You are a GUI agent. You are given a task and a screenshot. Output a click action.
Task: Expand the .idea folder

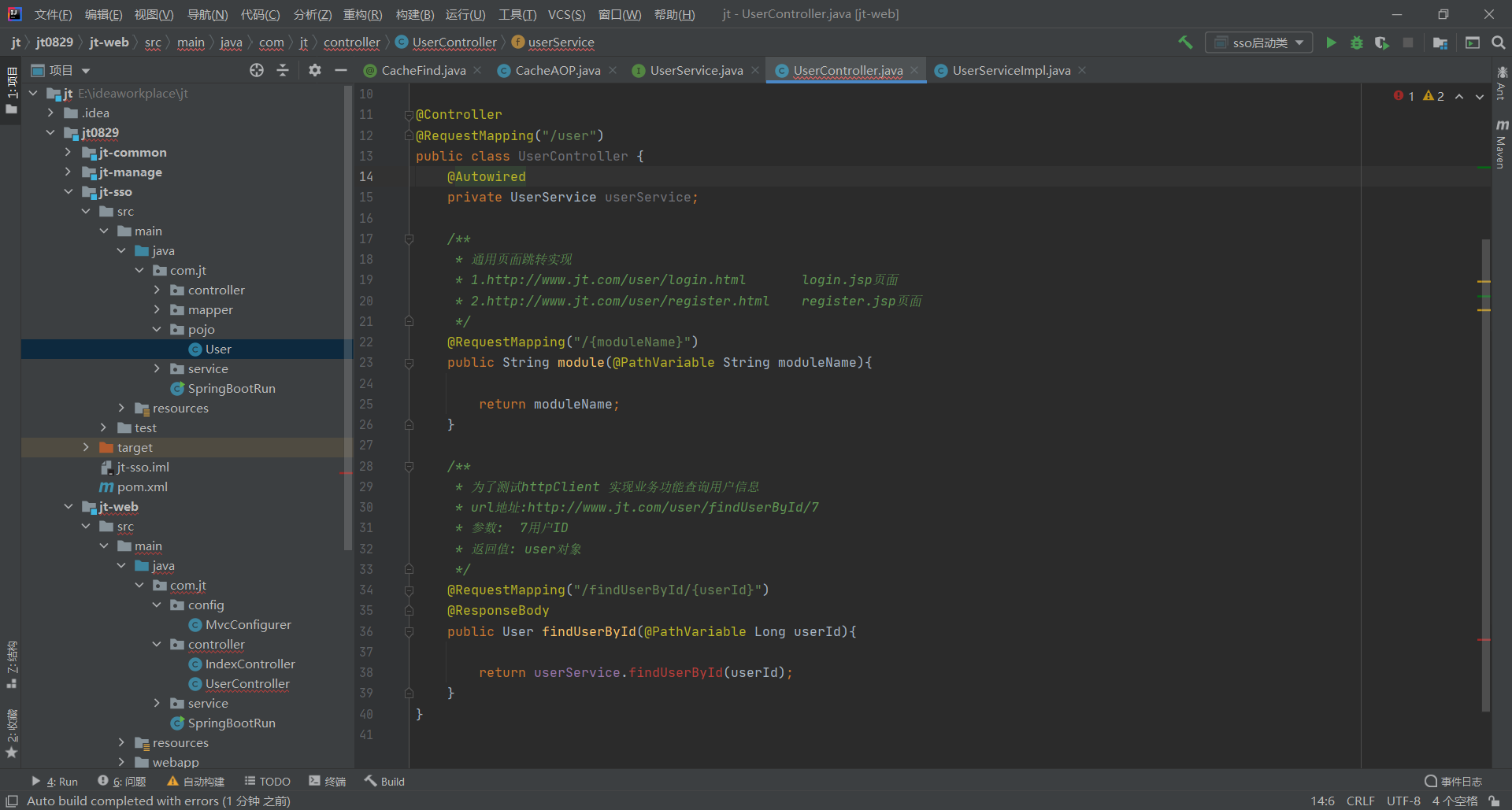[x=51, y=113]
